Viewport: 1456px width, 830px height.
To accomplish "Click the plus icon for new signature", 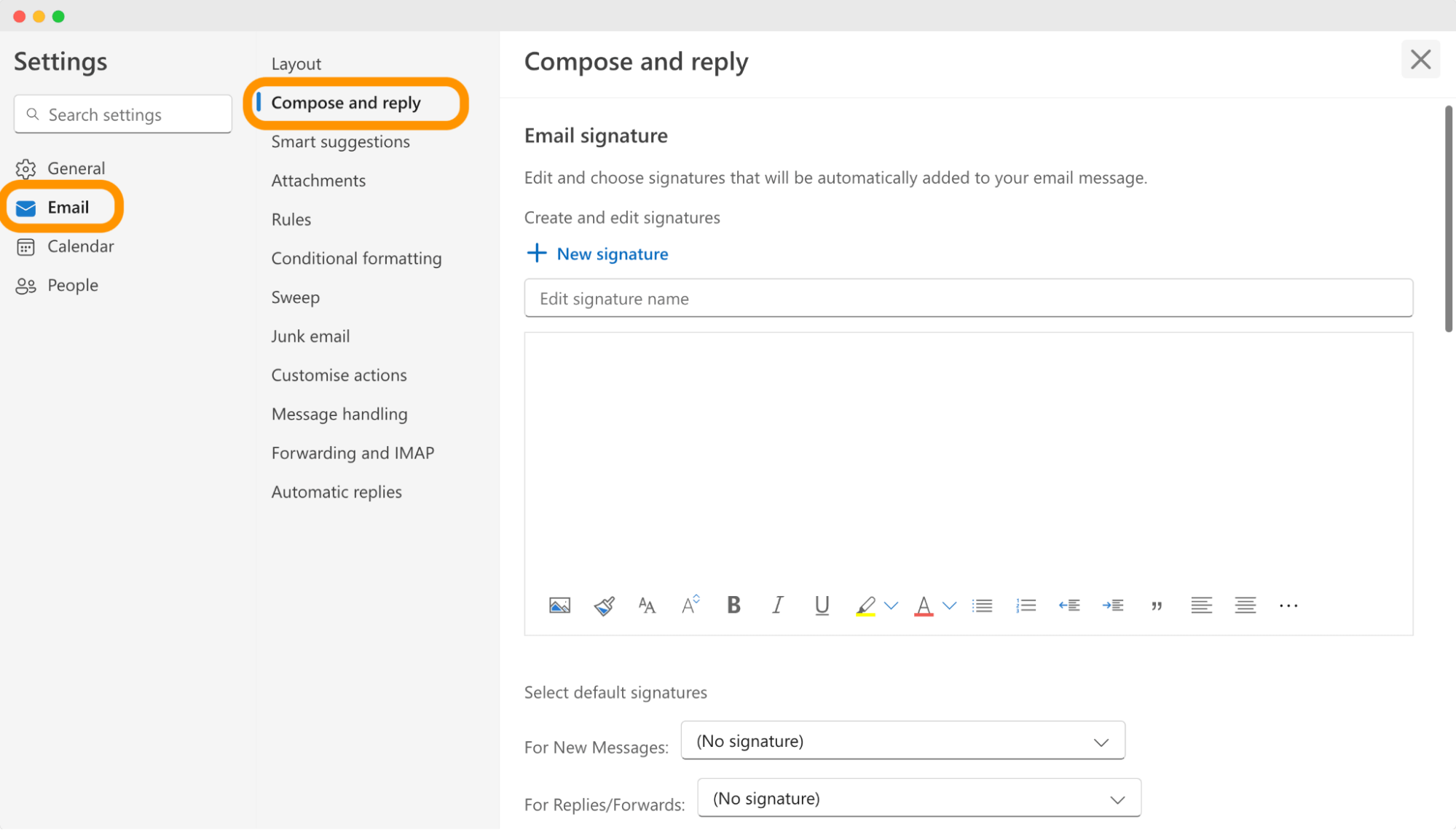I will (536, 253).
